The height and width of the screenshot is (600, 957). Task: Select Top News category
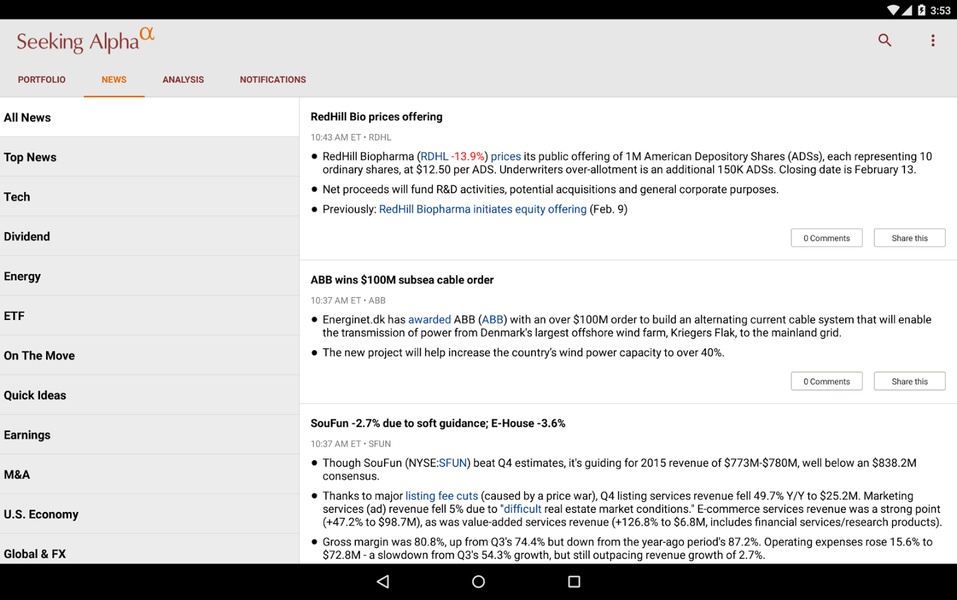coord(150,157)
